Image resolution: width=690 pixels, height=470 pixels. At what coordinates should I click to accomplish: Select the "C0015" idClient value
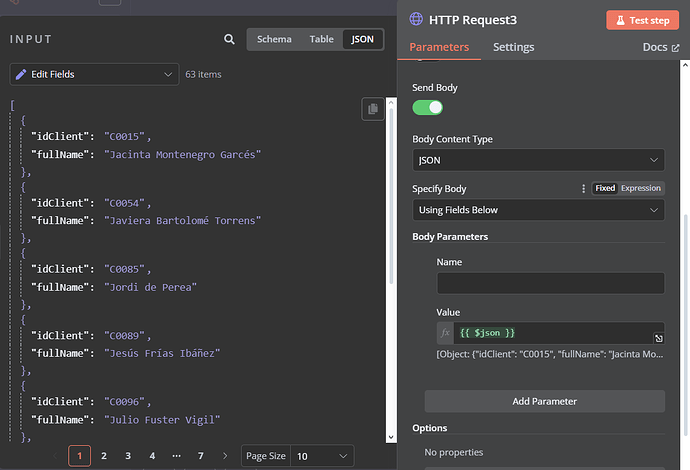pyautogui.click(x=125, y=137)
